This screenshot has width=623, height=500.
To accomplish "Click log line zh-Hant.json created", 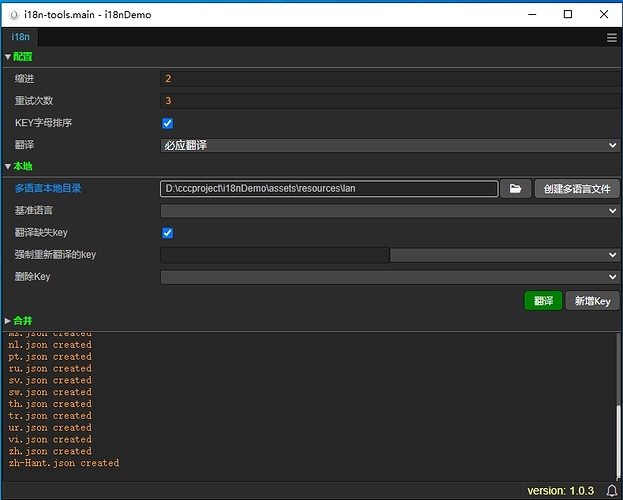I will 64,463.
